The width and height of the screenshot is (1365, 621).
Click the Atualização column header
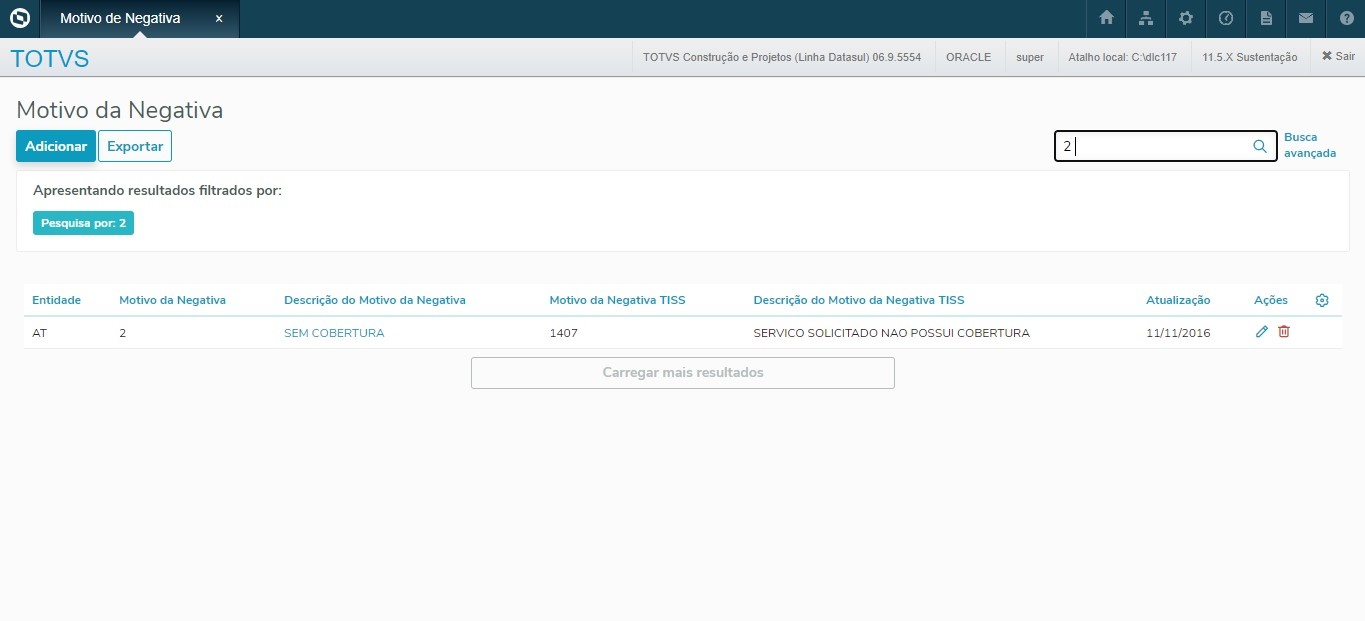point(1178,300)
